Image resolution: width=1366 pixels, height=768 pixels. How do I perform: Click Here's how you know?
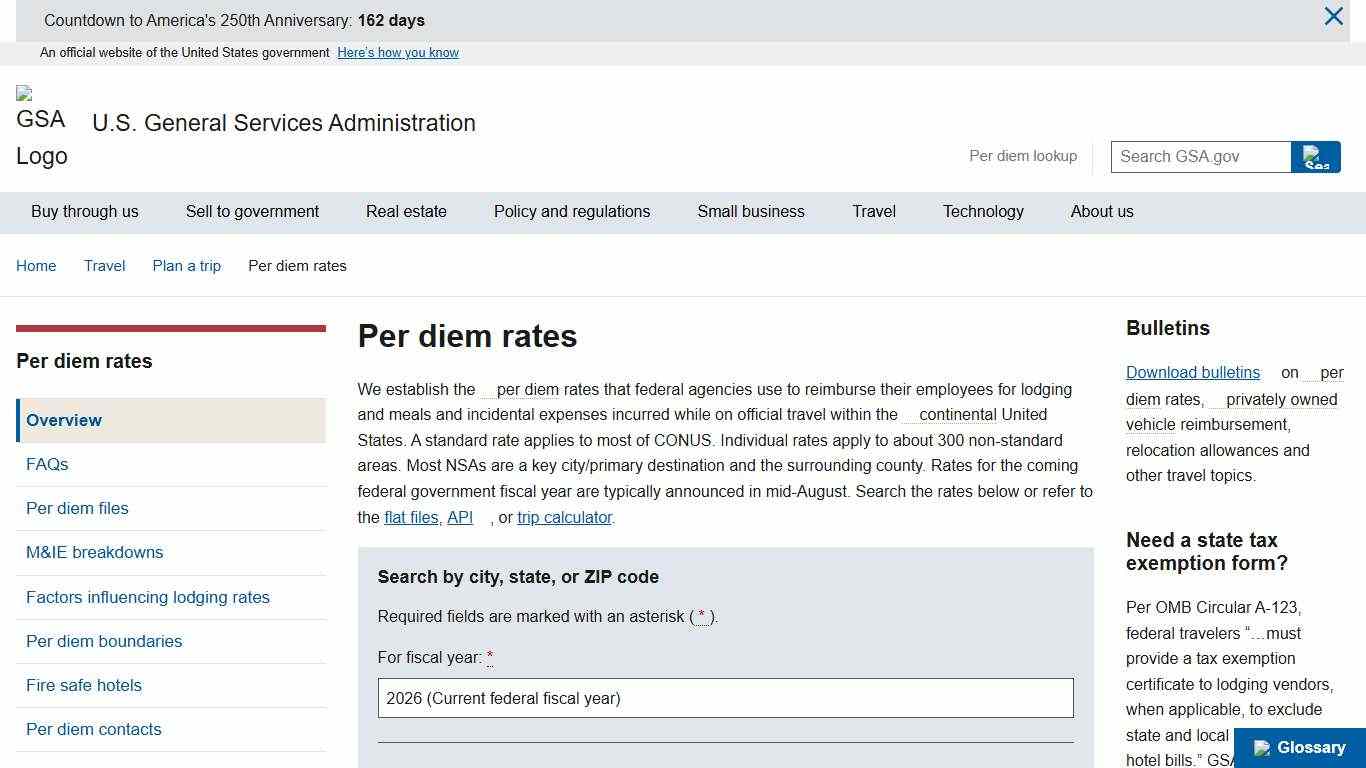[x=397, y=52]
